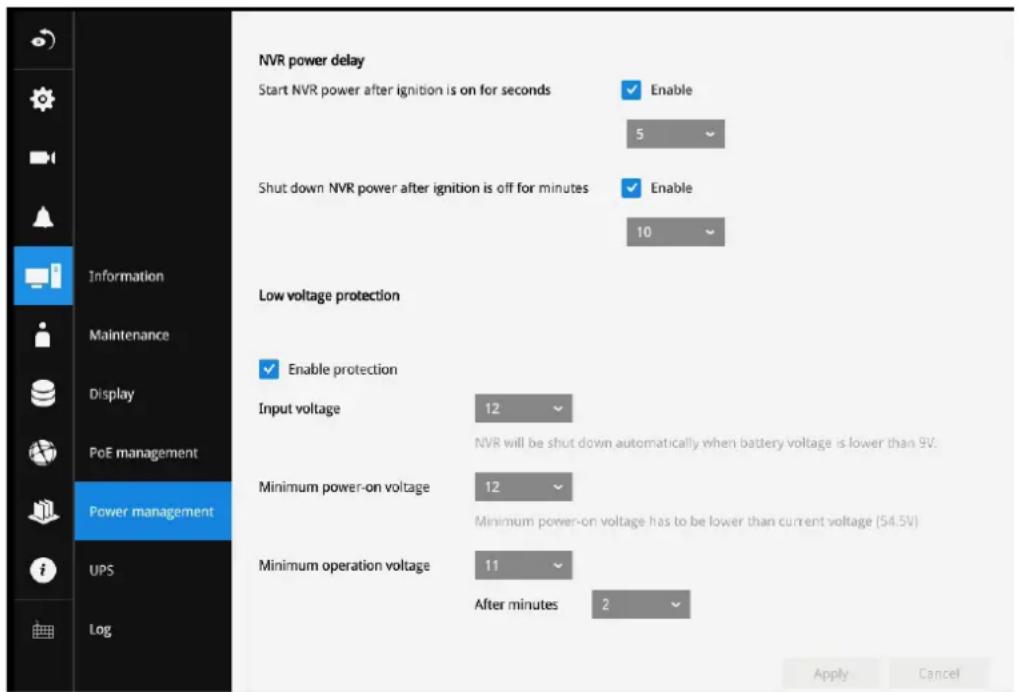
Task: Click the live view return icon
Action: click(x=43, y=40)
